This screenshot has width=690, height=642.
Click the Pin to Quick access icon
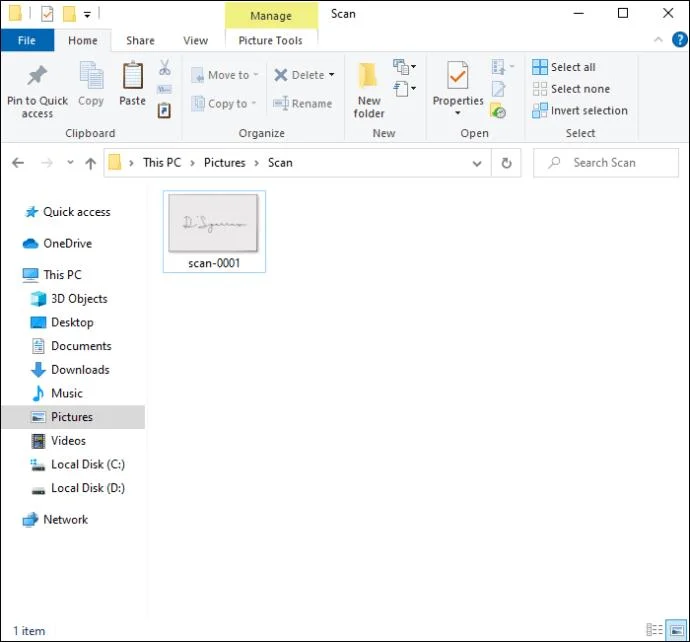pyautogui.click(x=37, y=76)
